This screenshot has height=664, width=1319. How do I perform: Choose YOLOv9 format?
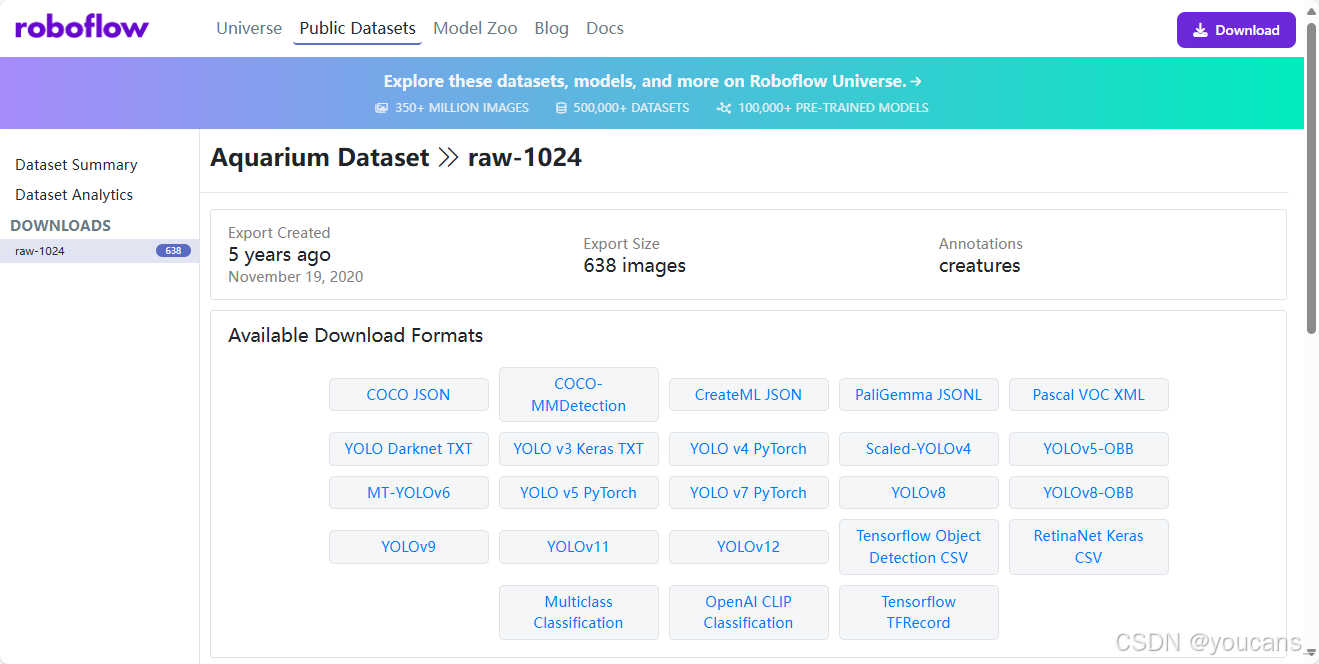click(409, 547)
